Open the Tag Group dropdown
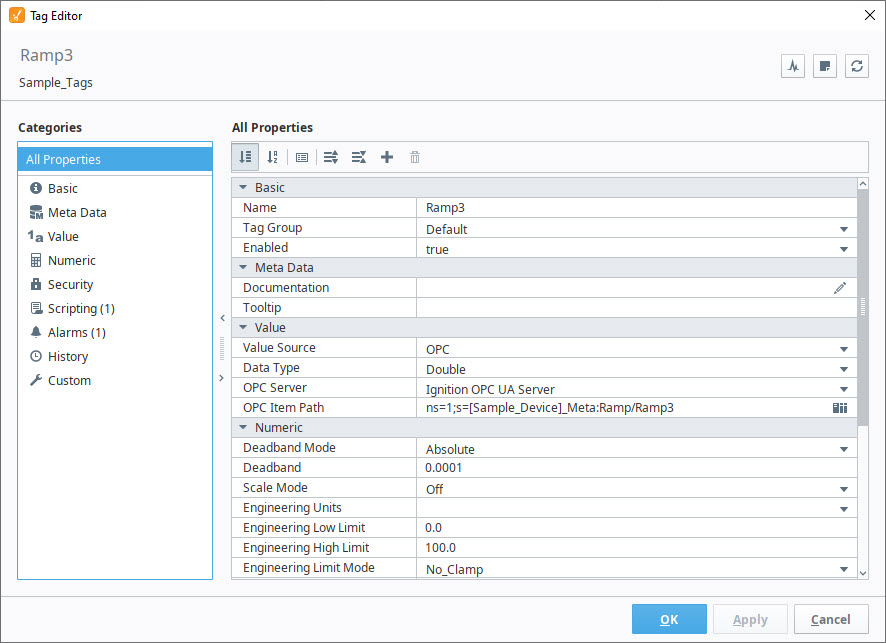The height and width of the screenshot is (643, 886). (x=844, y=229)
